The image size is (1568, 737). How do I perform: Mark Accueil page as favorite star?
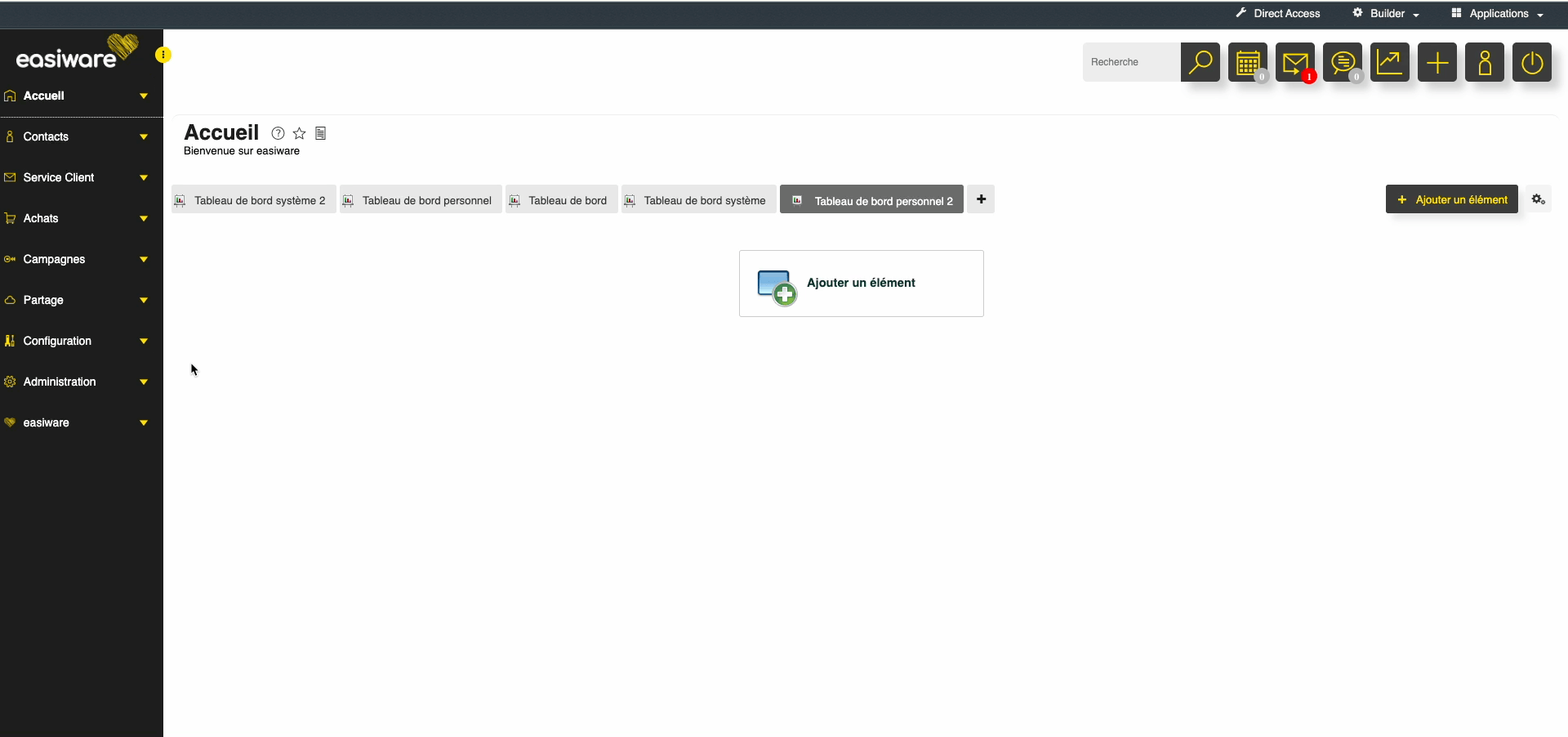click(x=300, y=133)
